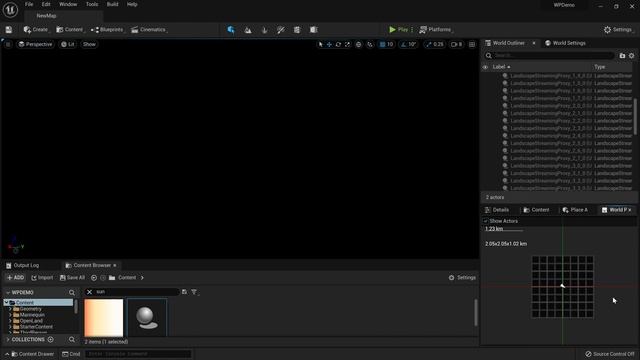Expand the Collections section
Viewport: 640px width, 360px height.
[x=8, y=340]
